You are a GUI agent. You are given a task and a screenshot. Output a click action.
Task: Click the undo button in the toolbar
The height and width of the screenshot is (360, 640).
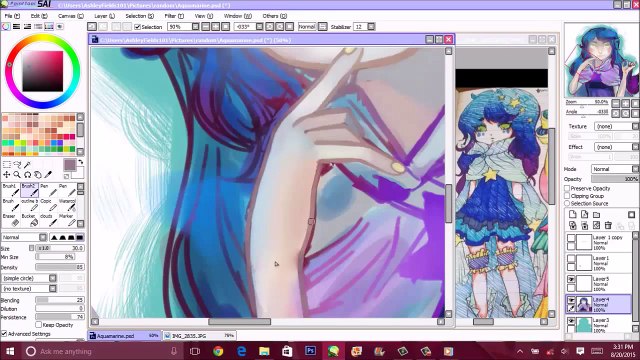[x=92, y=27]
